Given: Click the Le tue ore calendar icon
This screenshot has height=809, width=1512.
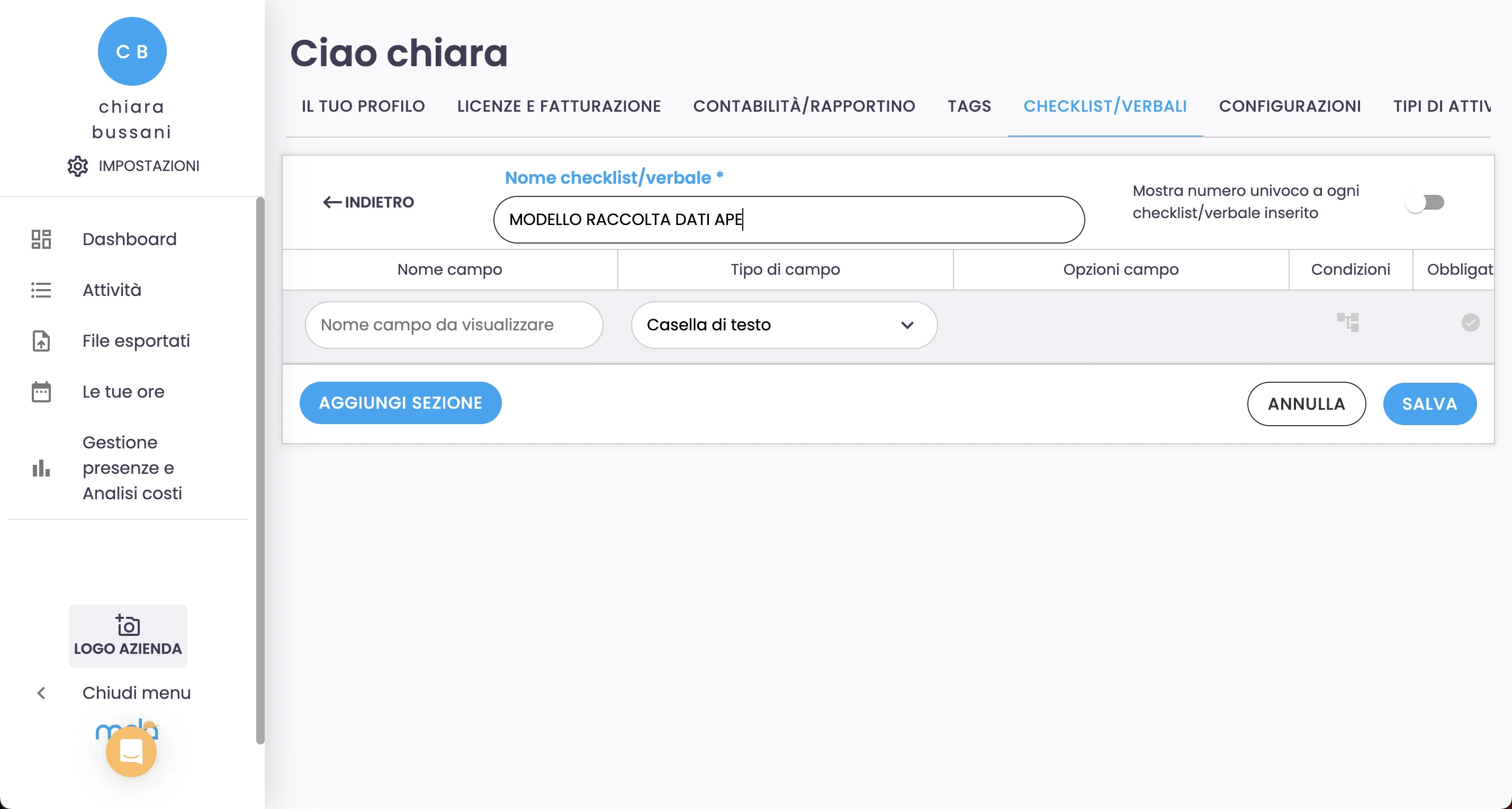Looking at the screenshot, I should 41,392.
